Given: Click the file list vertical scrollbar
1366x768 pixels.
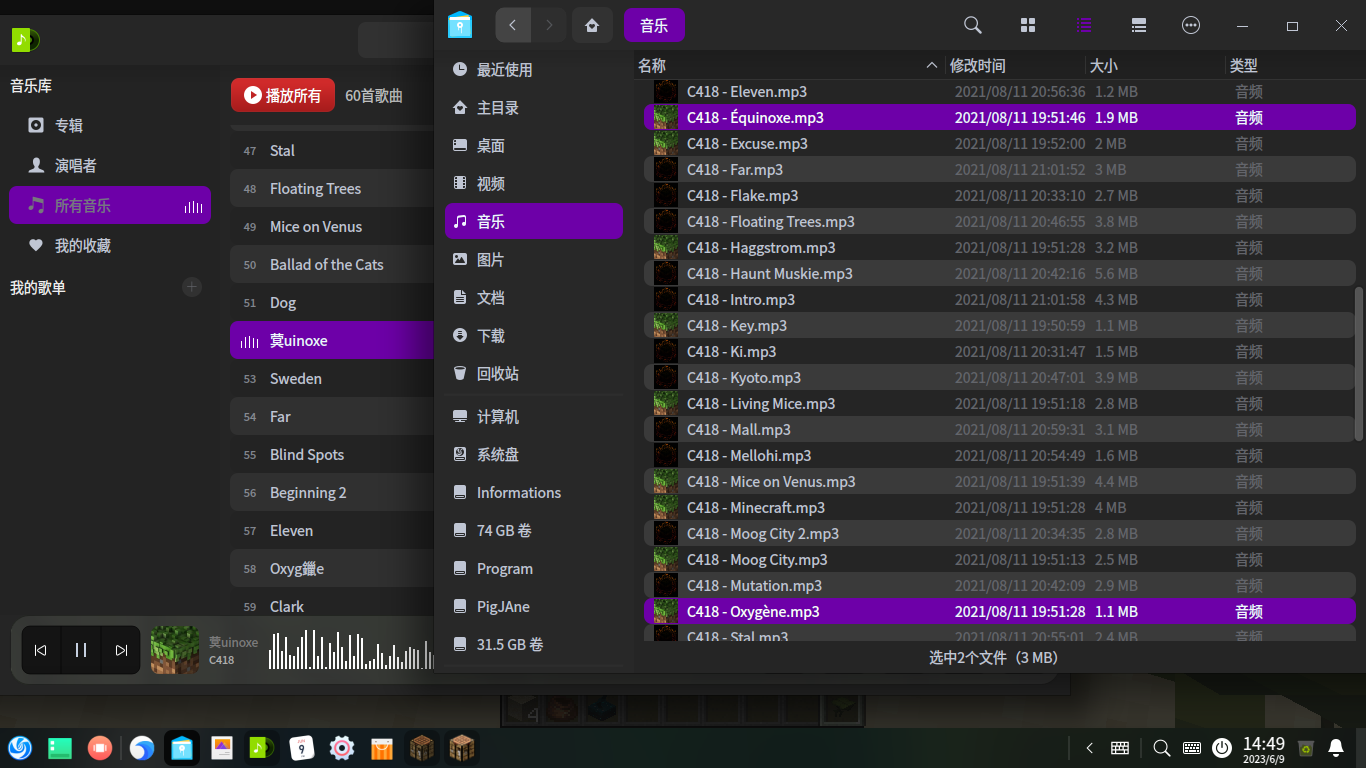Looking at the screenshot, I should pyautogui.click(x=1359, y=364).
